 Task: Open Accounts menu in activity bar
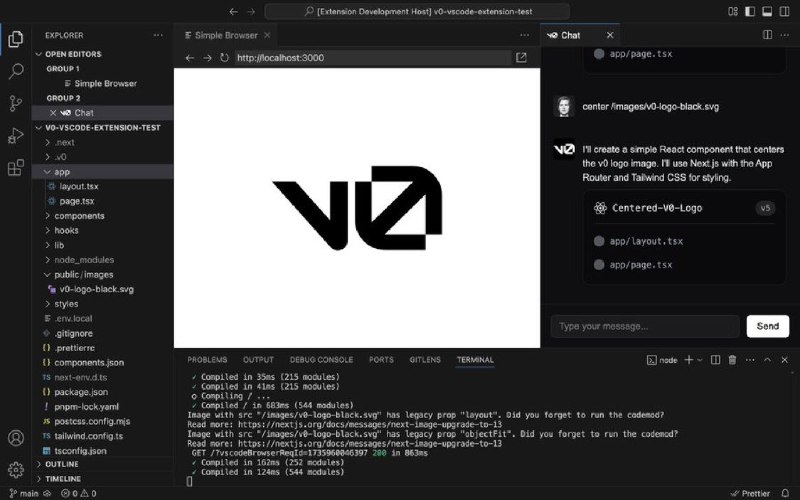16,438
